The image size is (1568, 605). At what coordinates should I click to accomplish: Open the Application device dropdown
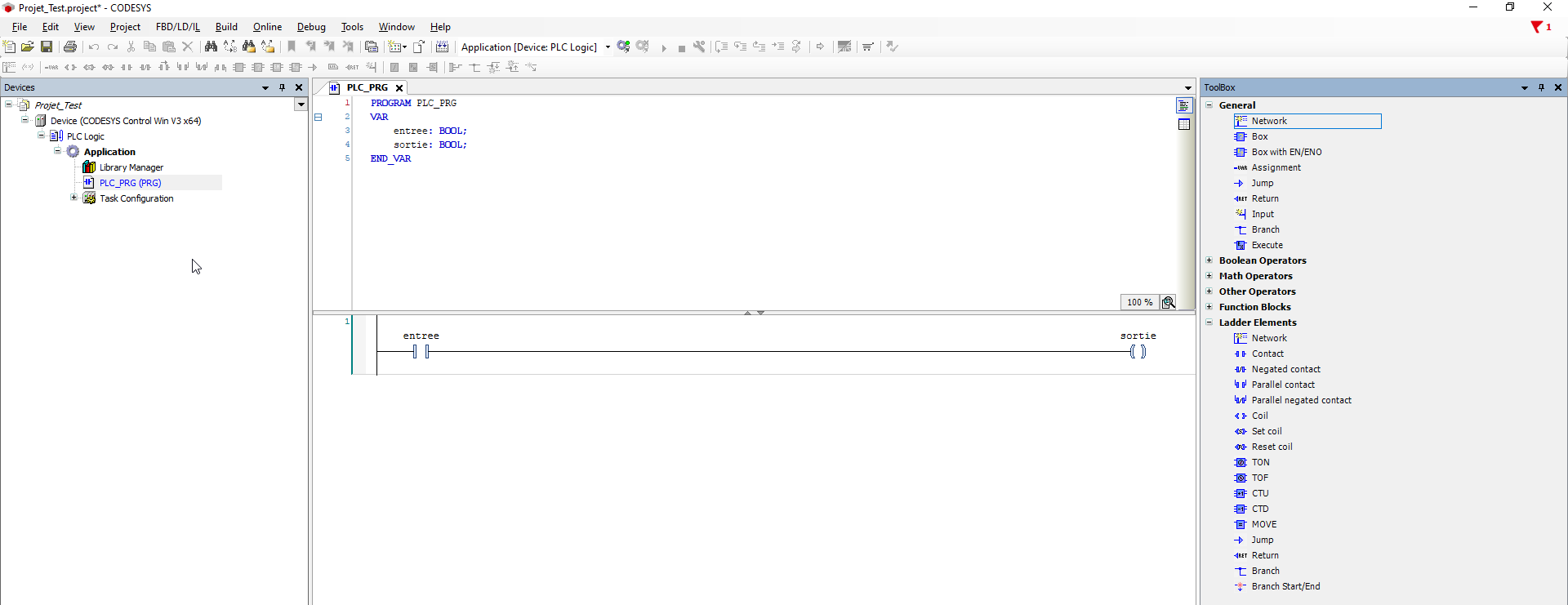[608, 47]
